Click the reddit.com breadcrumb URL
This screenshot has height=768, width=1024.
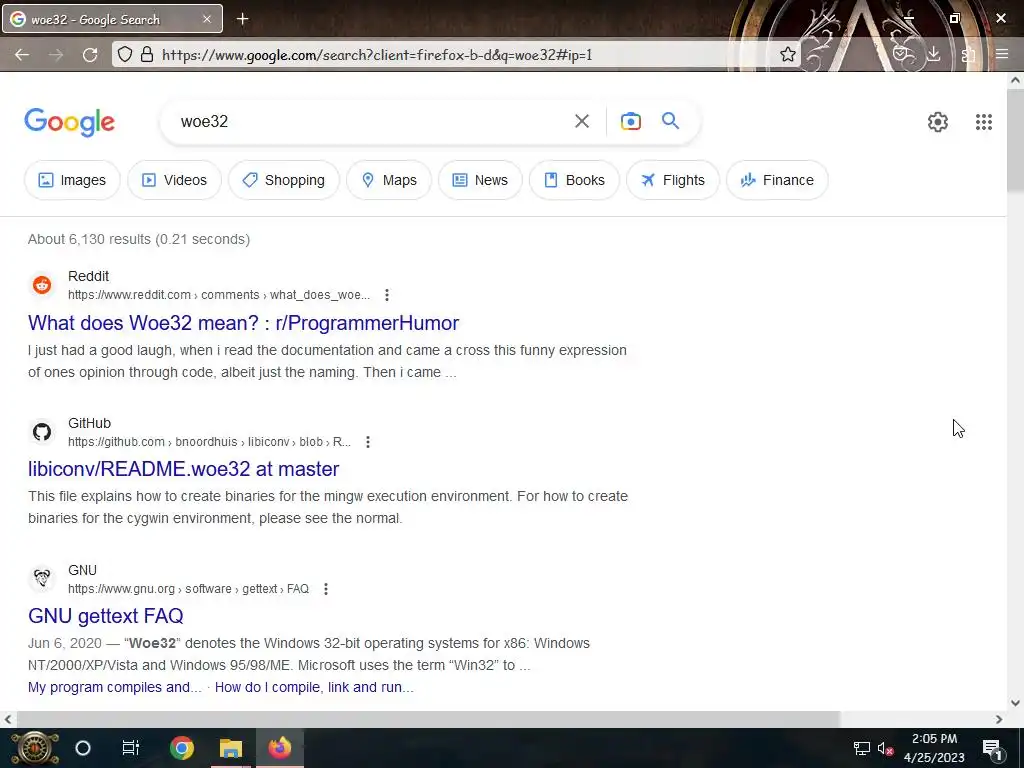(219, 295)
